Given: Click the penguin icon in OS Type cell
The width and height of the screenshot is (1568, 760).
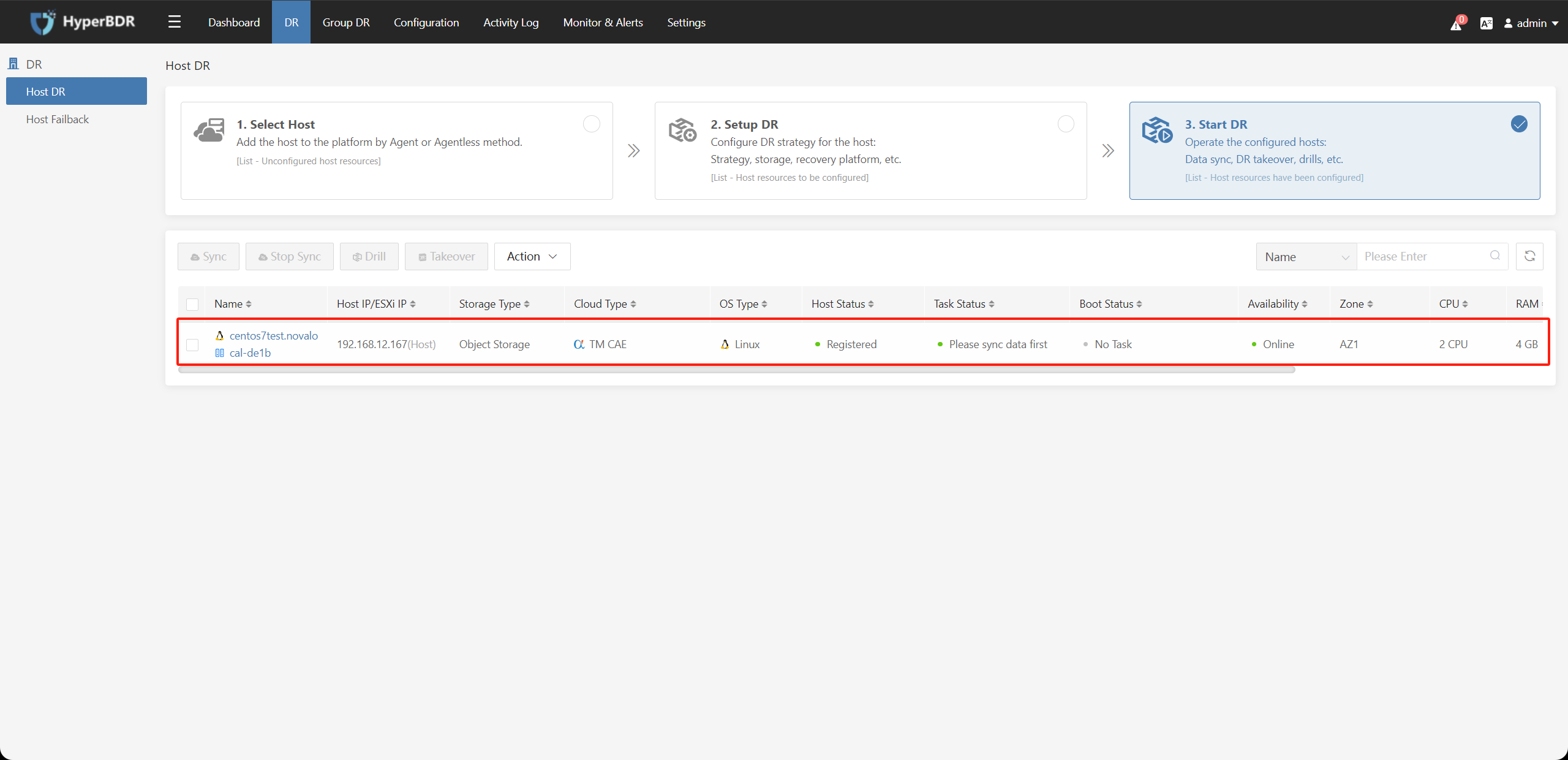Looking at the screenshot, I should pos(725,344).
